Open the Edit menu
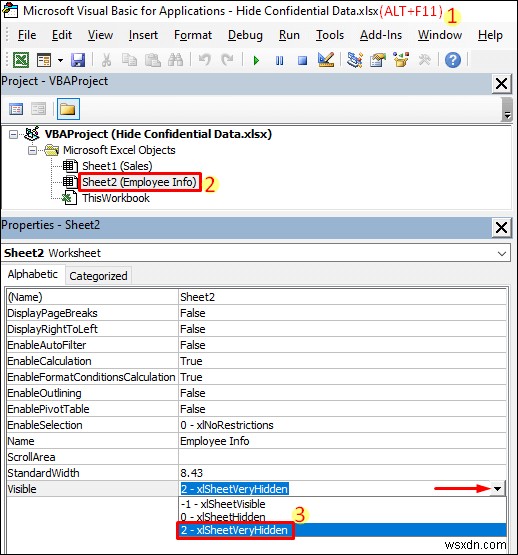The image size is (518, 555). coord(62,35)
